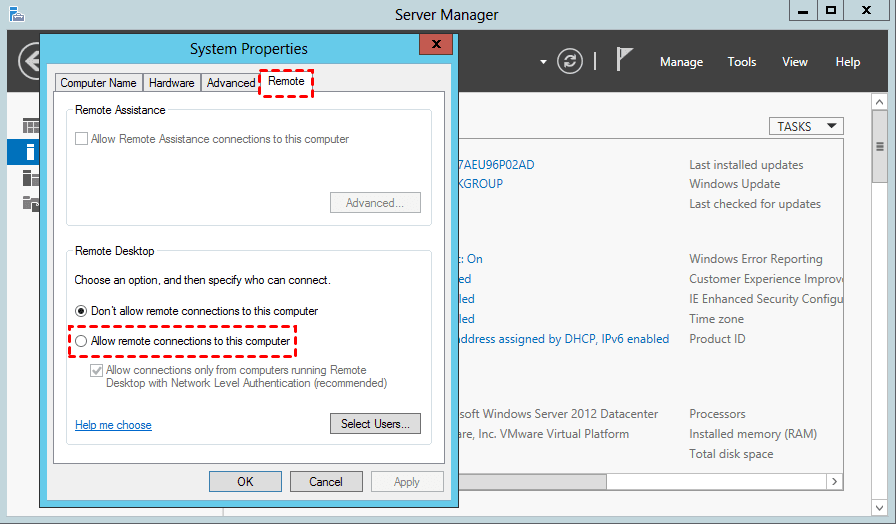Close the System Properties dialog
896x524 pixels.
click(x=436, y=44)
